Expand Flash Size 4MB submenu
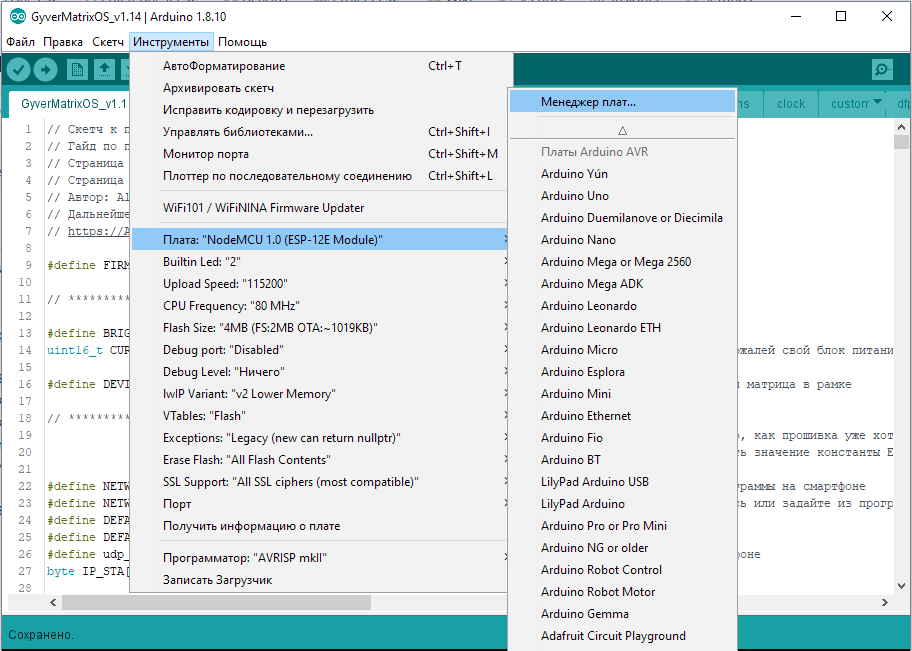The image size is (912, 651). point(320,328)
